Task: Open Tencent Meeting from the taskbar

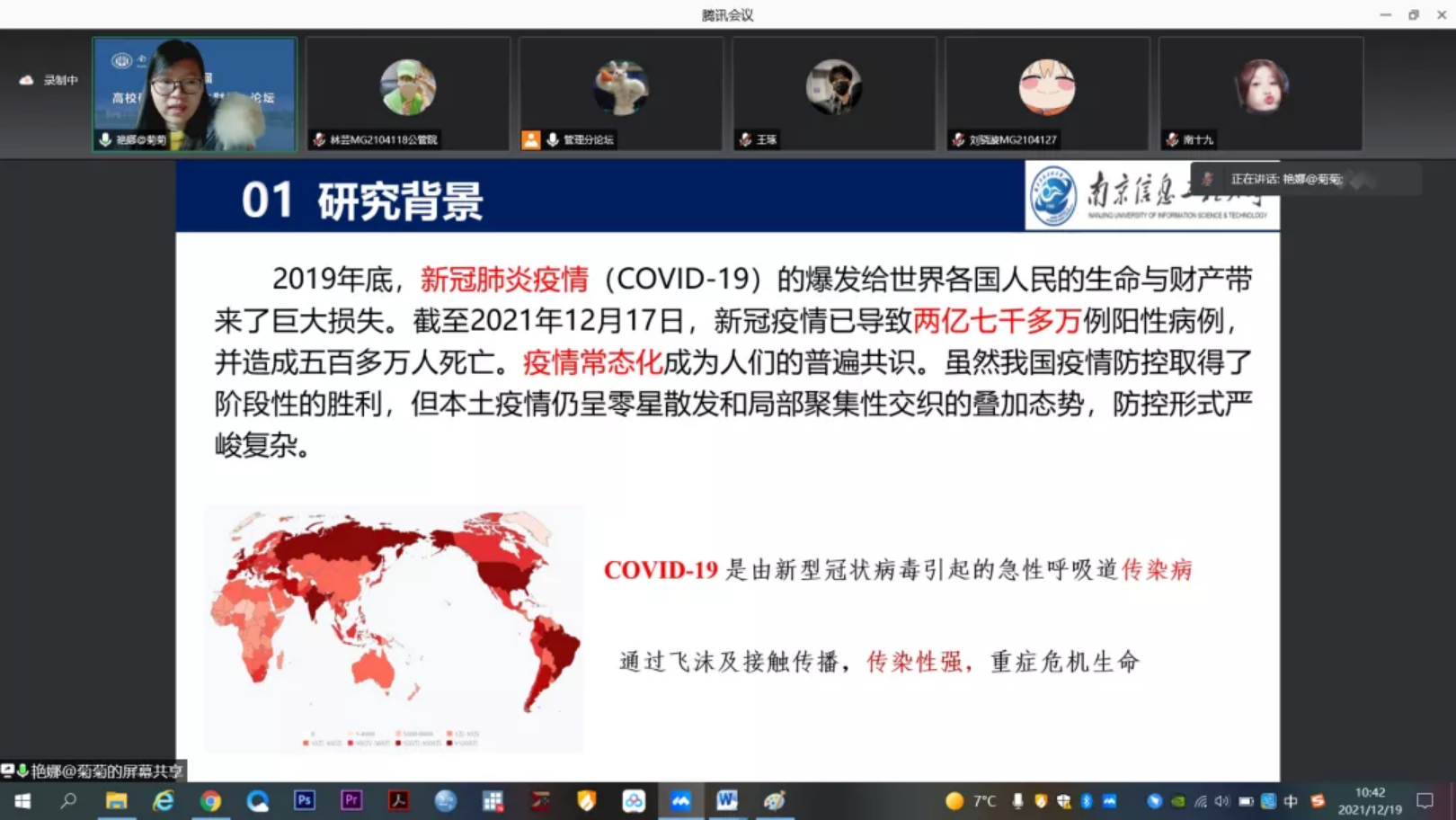Action: pos(680,800)
